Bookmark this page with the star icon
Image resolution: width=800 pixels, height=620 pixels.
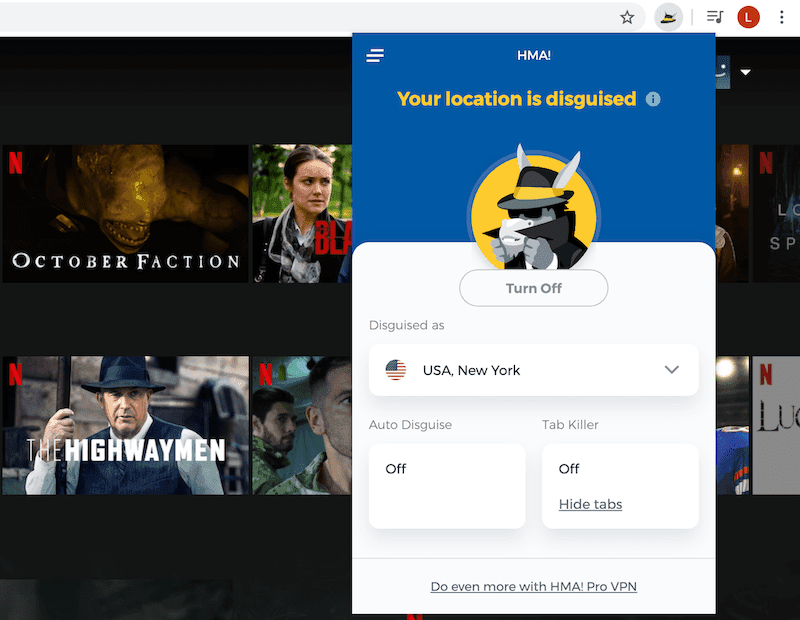point(627,17)
